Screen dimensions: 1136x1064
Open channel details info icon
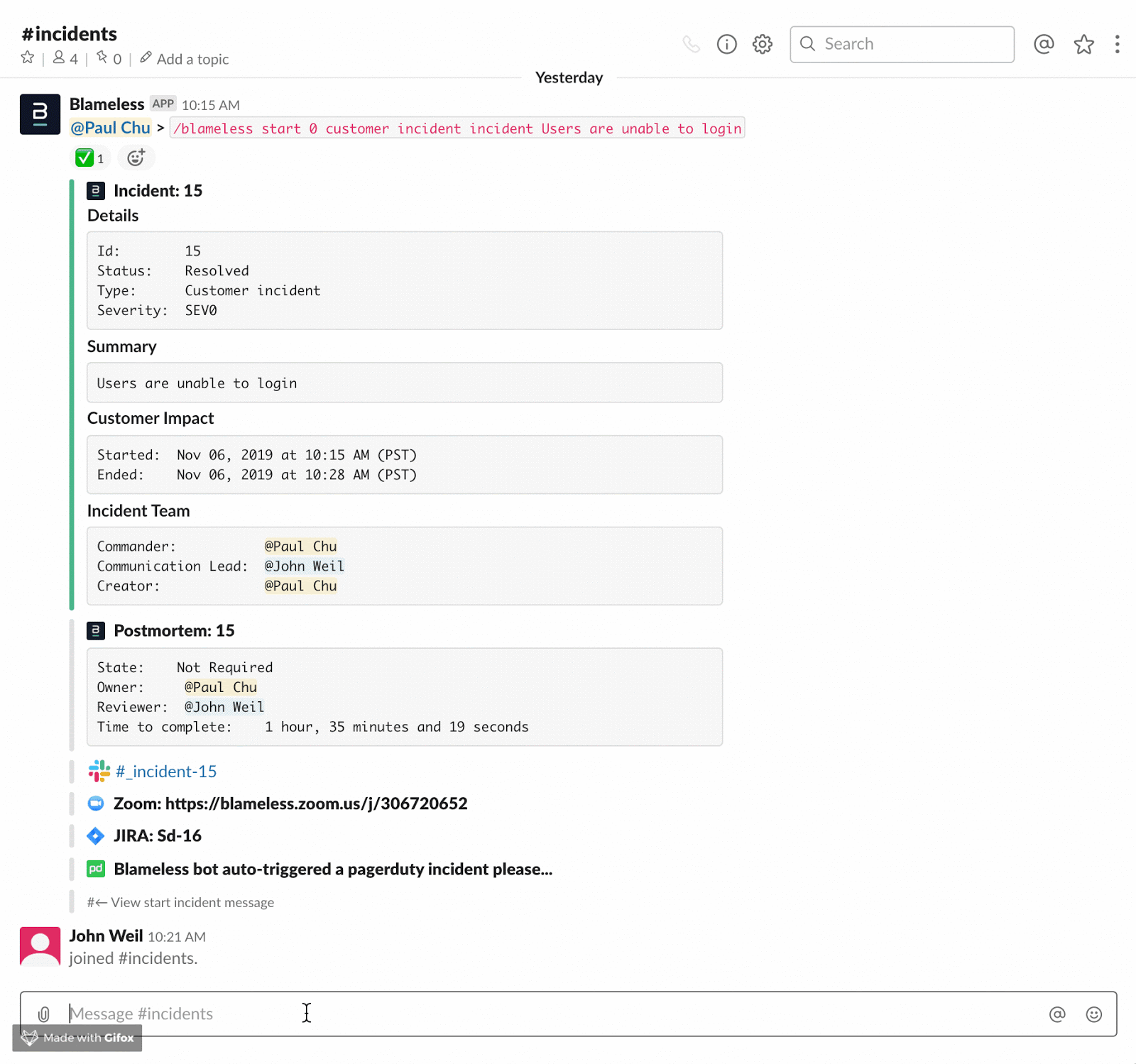click(726, 44)
